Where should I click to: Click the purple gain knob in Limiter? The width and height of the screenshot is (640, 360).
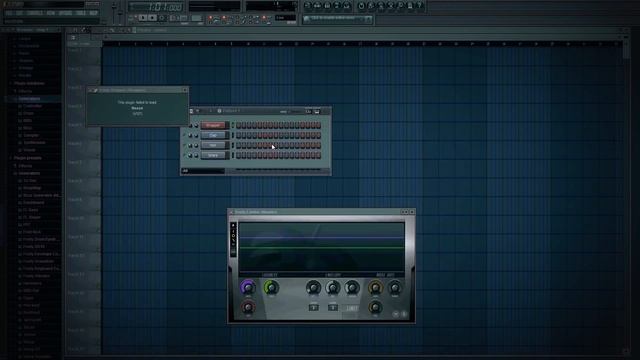[247, 287]
